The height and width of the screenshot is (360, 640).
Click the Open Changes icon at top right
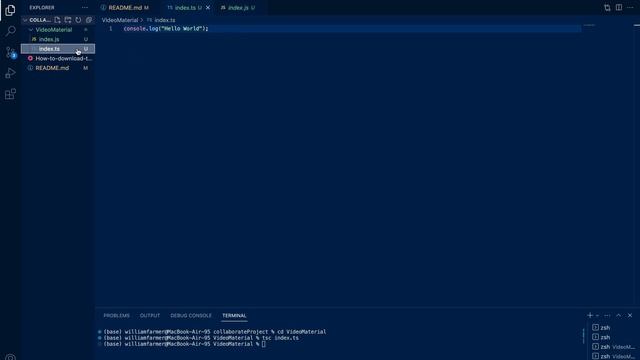(607, 8)
